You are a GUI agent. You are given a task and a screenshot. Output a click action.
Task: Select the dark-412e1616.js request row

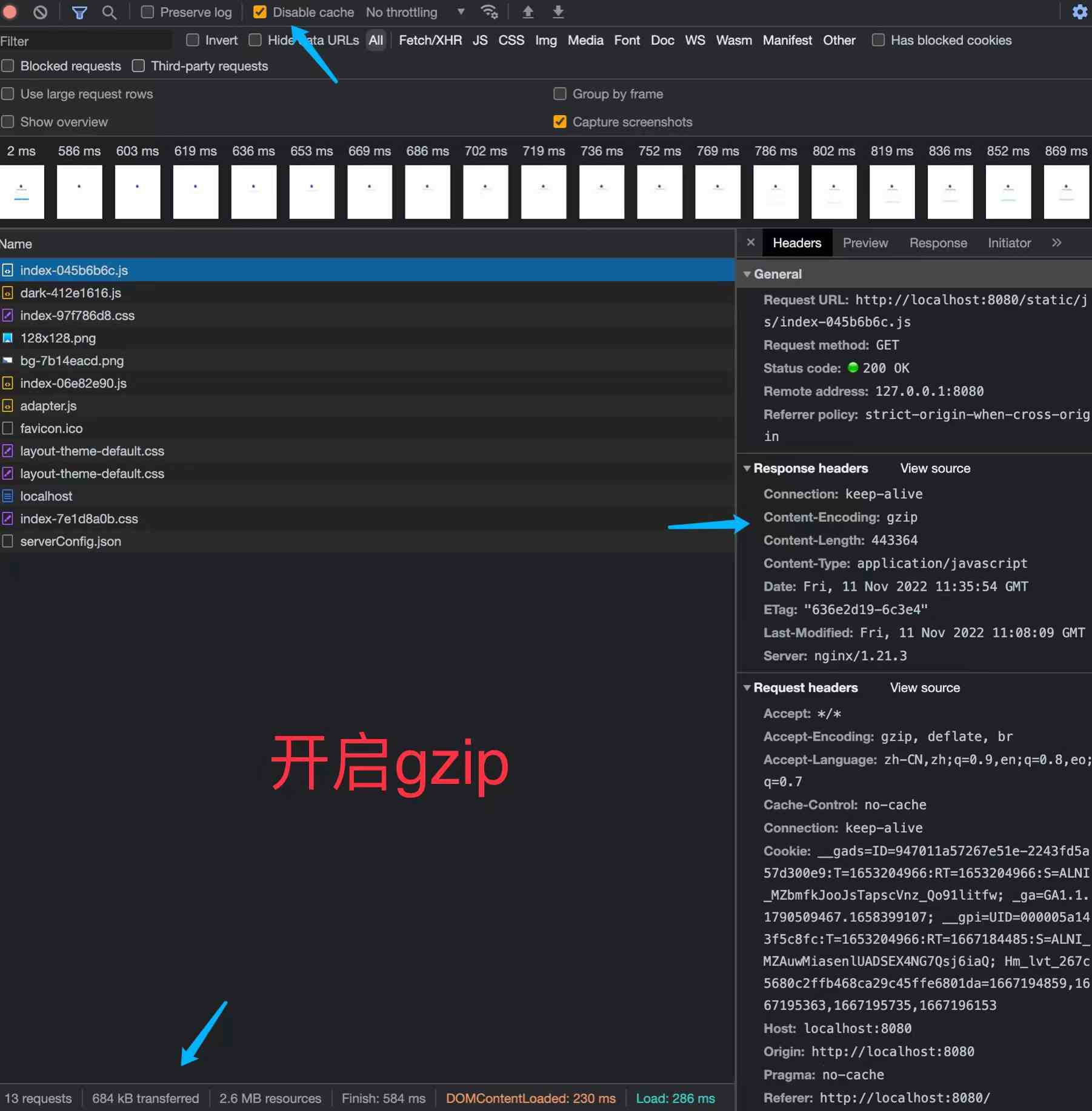70,293
